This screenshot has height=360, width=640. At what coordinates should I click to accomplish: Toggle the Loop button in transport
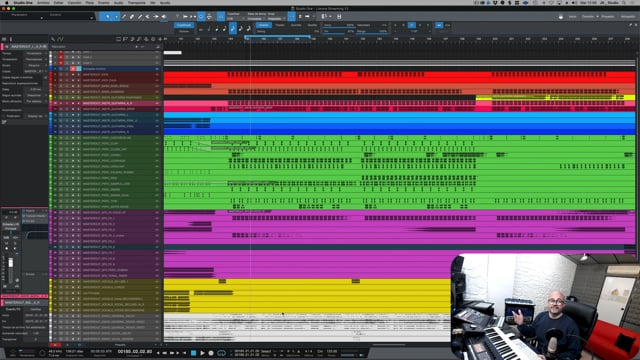pos(221,353)
